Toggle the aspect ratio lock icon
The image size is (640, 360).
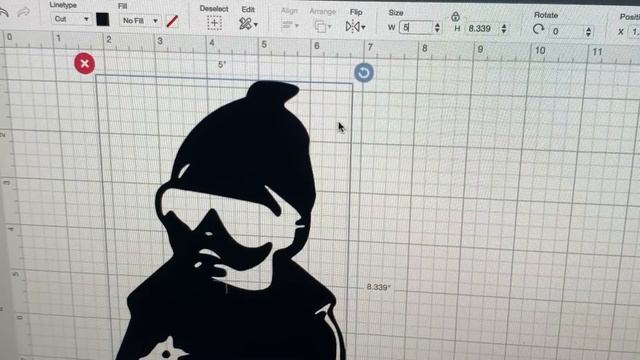pos(455,16)
